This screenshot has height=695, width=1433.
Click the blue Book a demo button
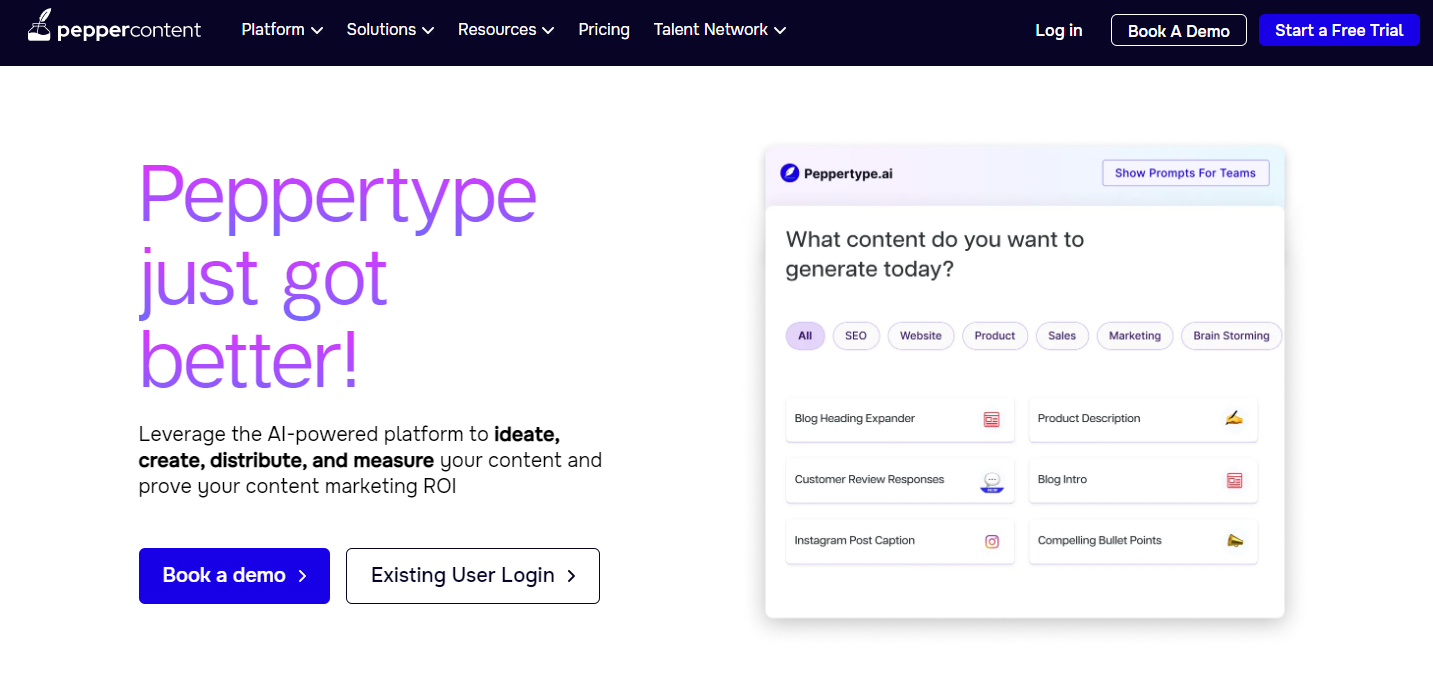234,575
